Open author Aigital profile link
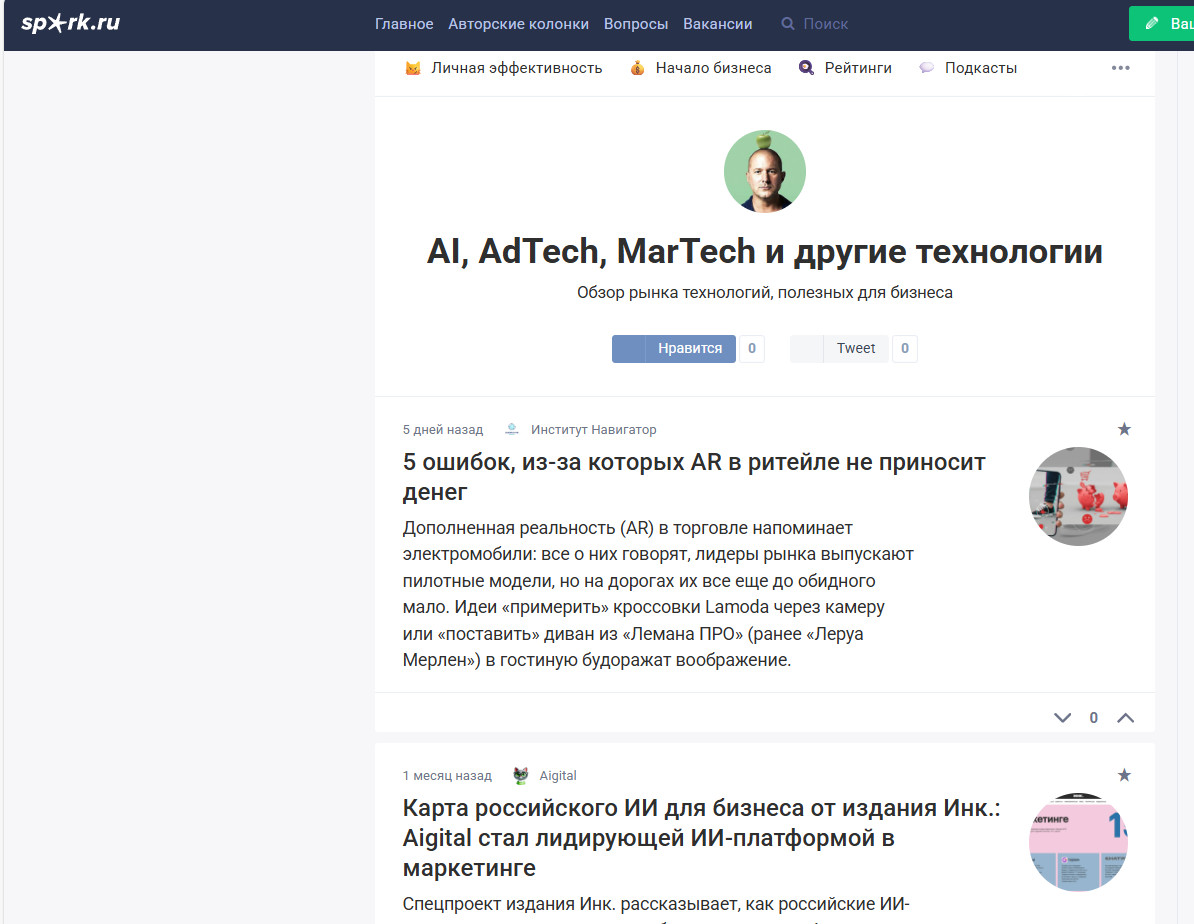 click(x=557, y=775)
